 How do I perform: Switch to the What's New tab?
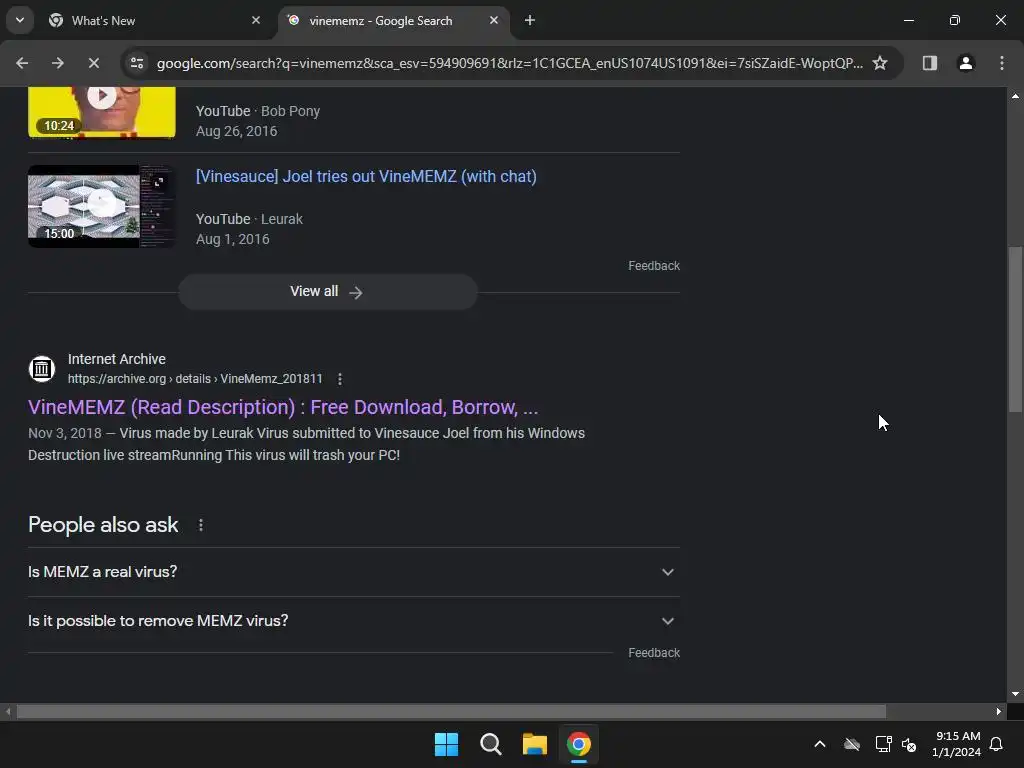point(155,20)
